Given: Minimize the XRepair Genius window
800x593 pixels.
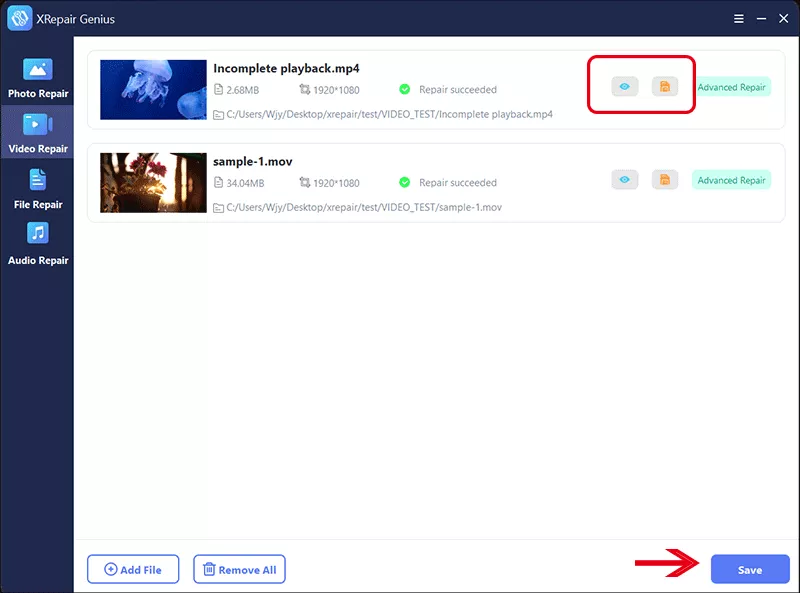Looking at the screenshot, I should [x=761, y=19].
